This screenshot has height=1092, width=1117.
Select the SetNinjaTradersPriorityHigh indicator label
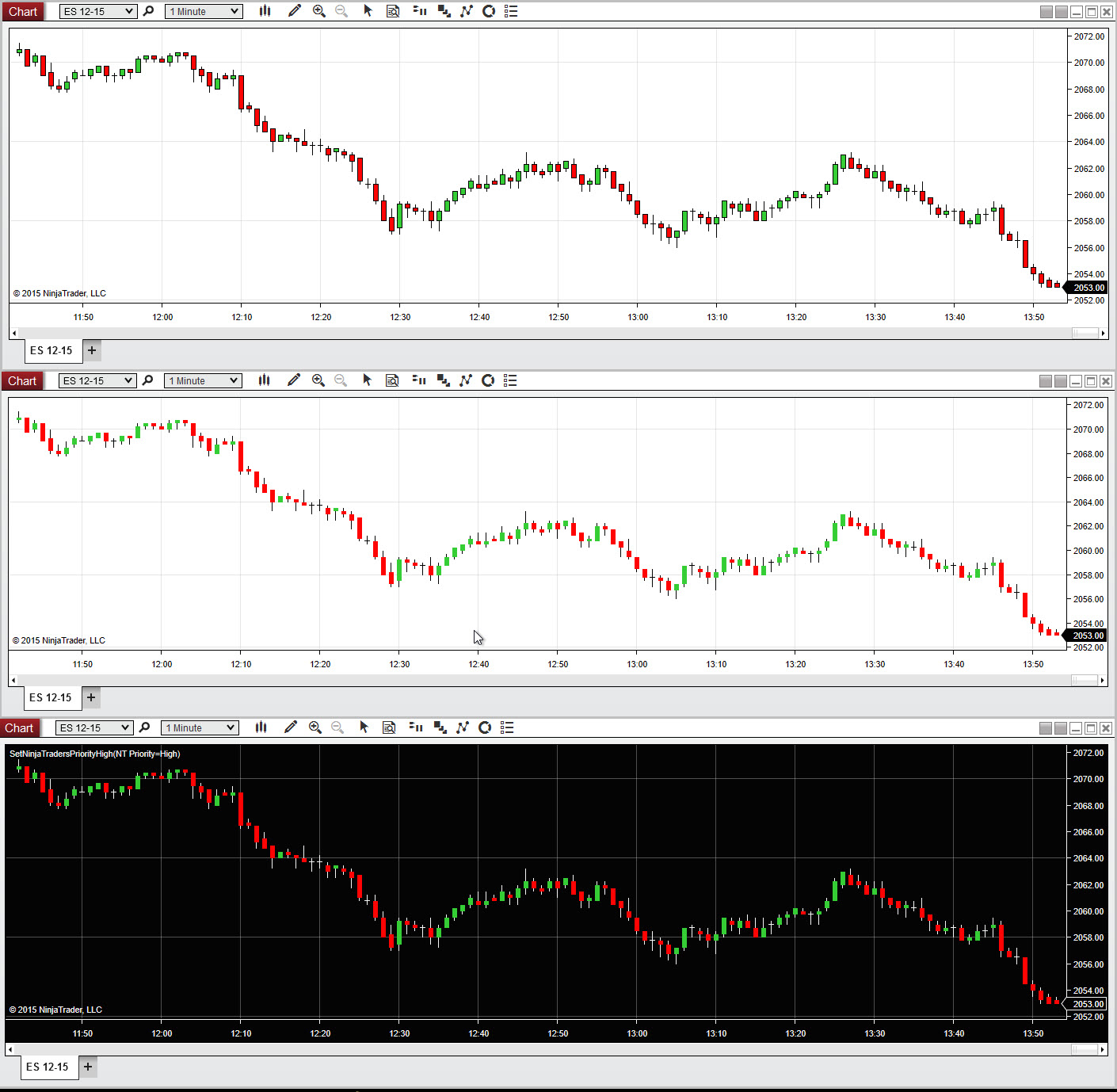(94, 754)
